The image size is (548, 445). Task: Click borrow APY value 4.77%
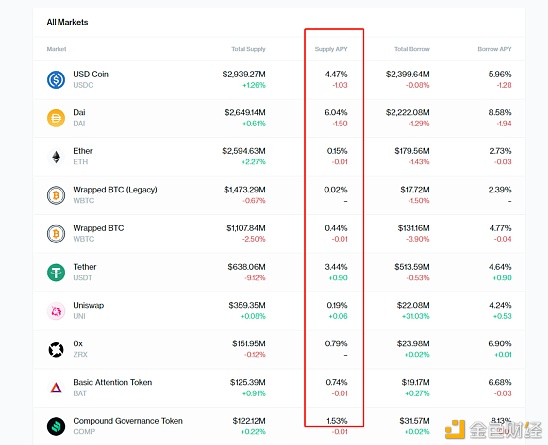[500, 228]
